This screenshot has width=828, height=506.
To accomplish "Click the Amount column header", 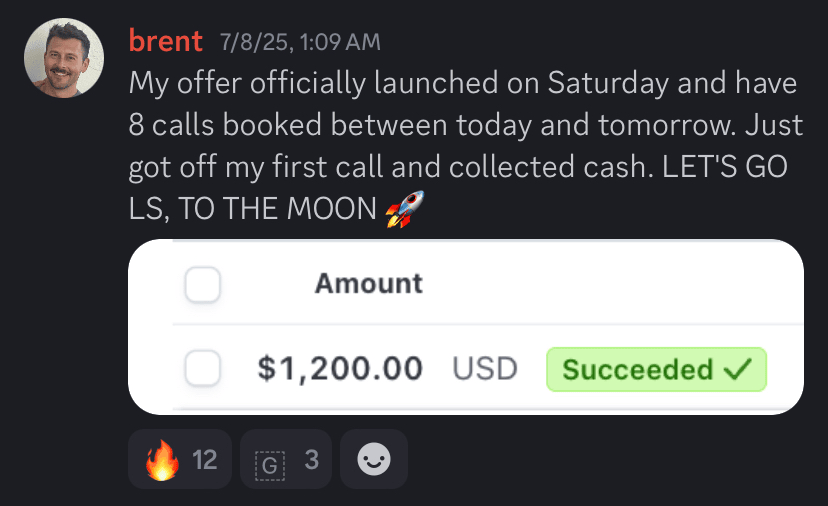I will pyautogui.click(x=369, y=284).
